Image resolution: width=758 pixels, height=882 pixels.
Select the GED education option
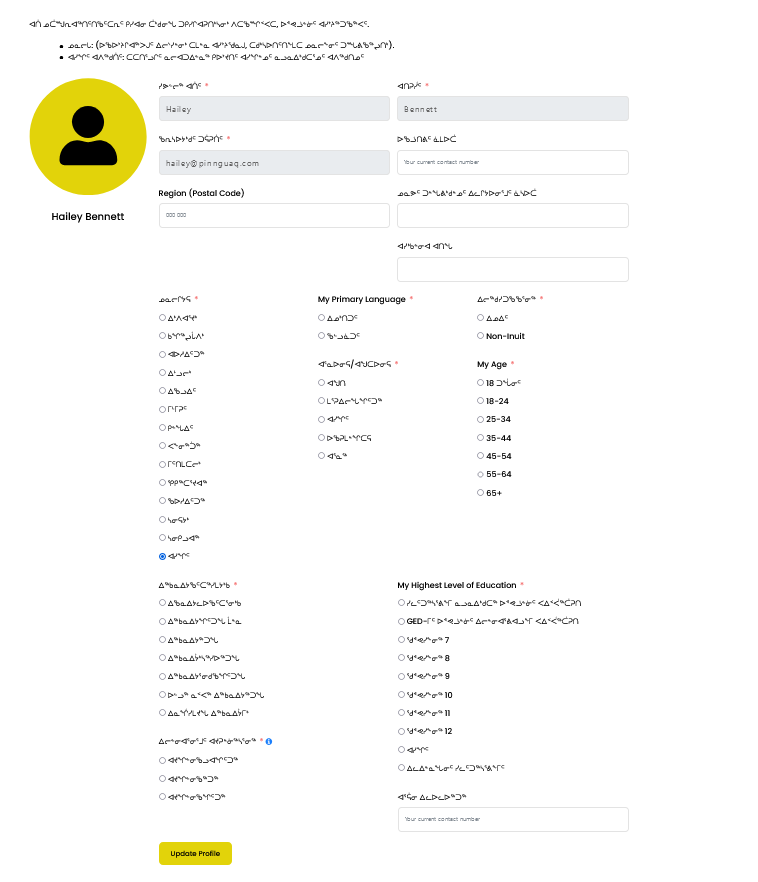click(401, 622)
